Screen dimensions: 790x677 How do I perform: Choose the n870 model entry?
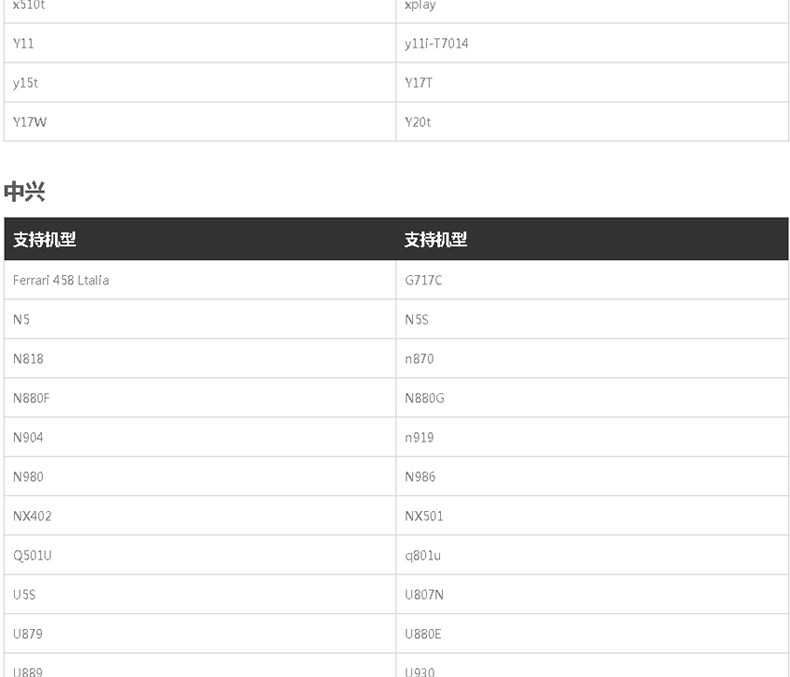click(419, 359)
